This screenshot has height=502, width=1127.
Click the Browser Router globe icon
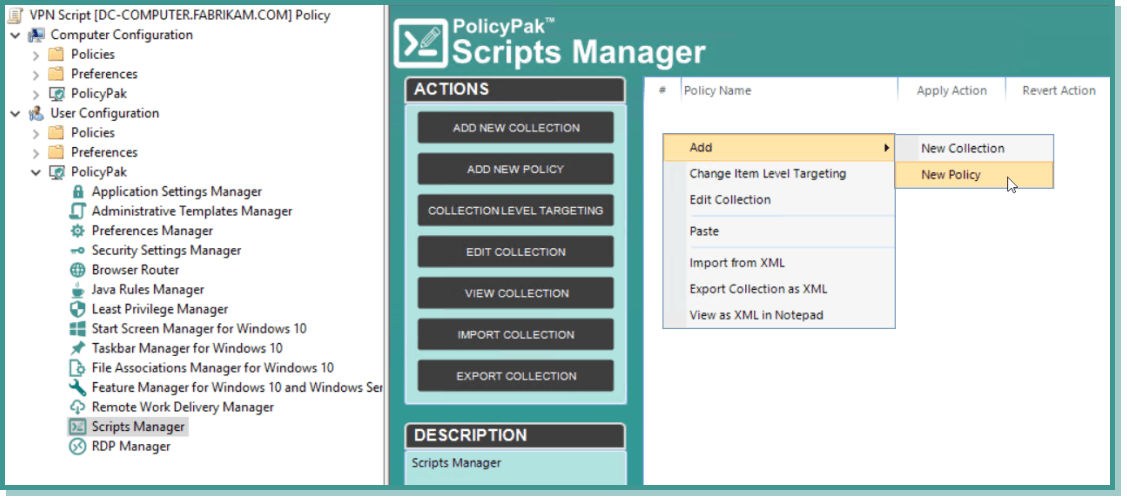click(78, 270)
